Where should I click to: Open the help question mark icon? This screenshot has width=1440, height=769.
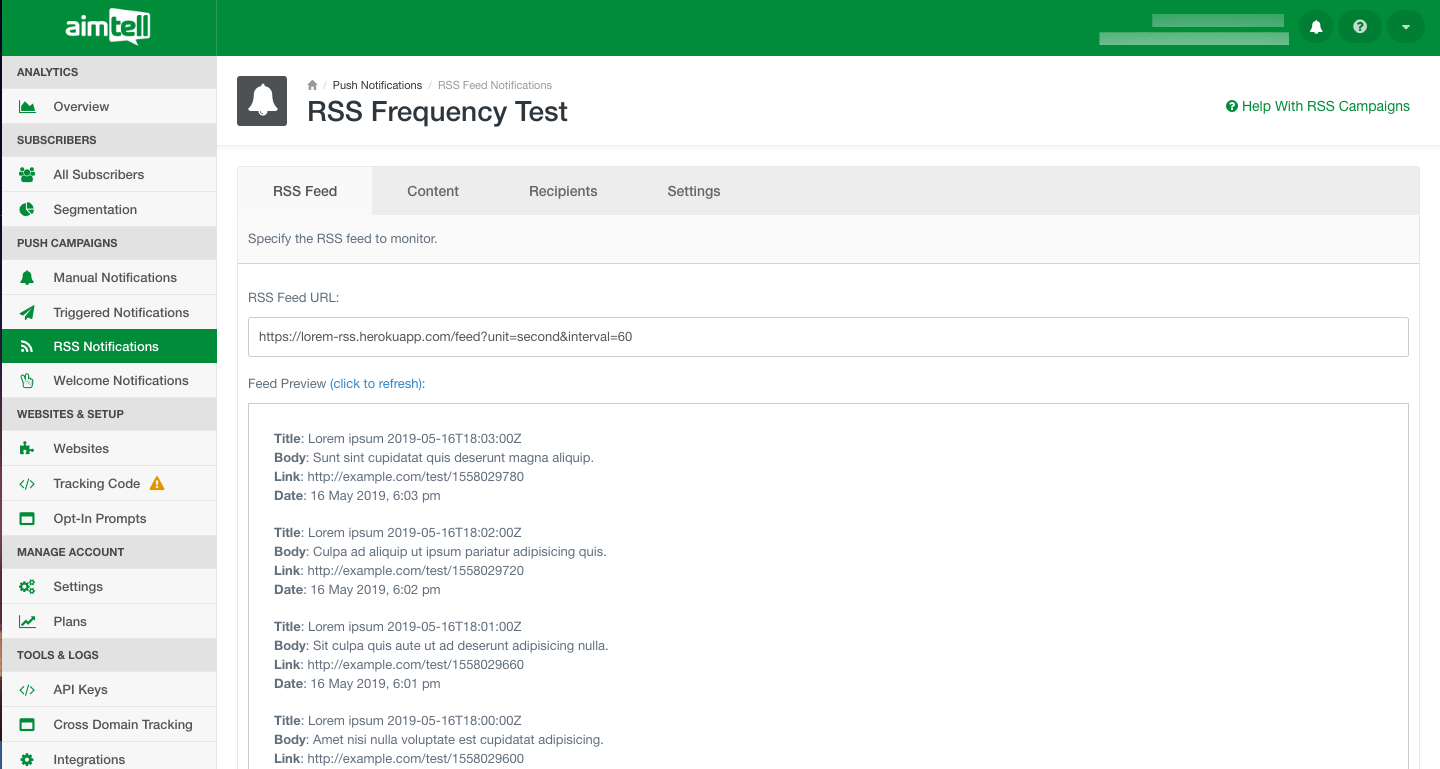(x=1360, y=27)
